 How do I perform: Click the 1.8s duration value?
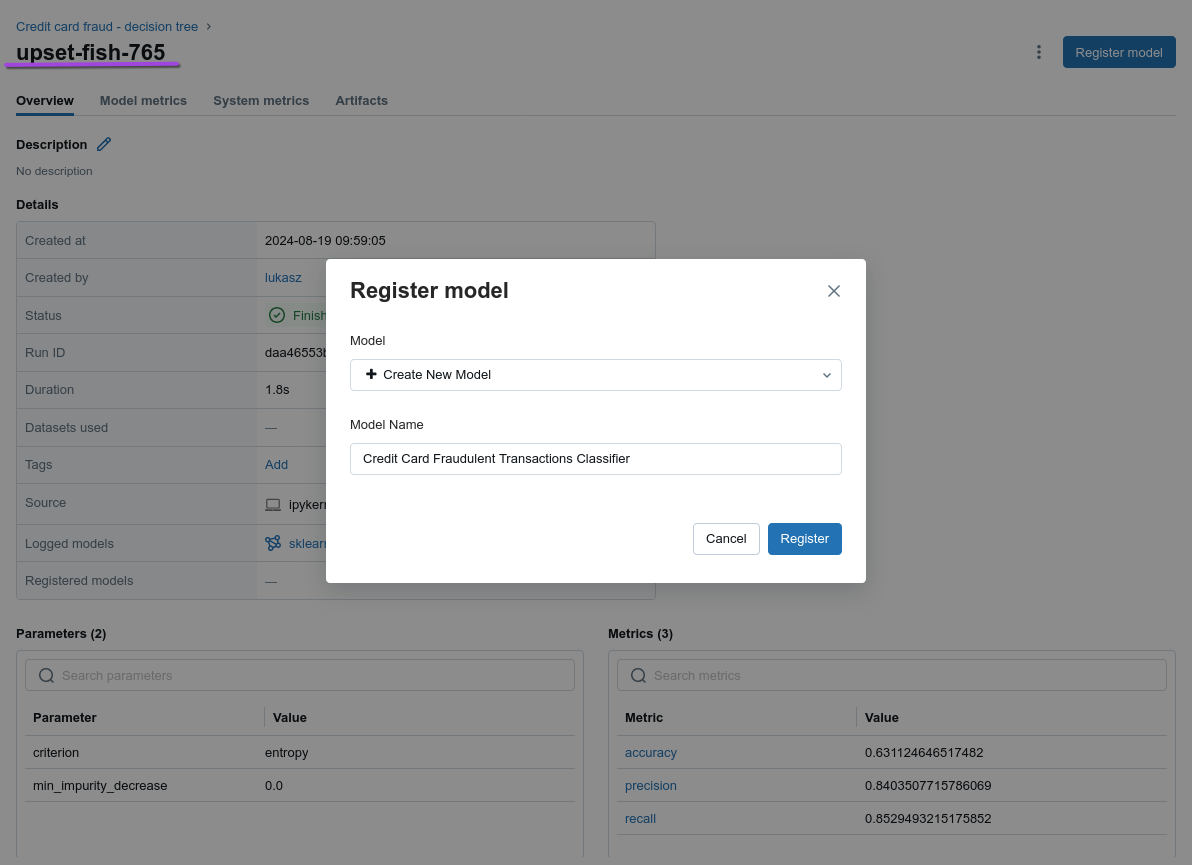277,390
